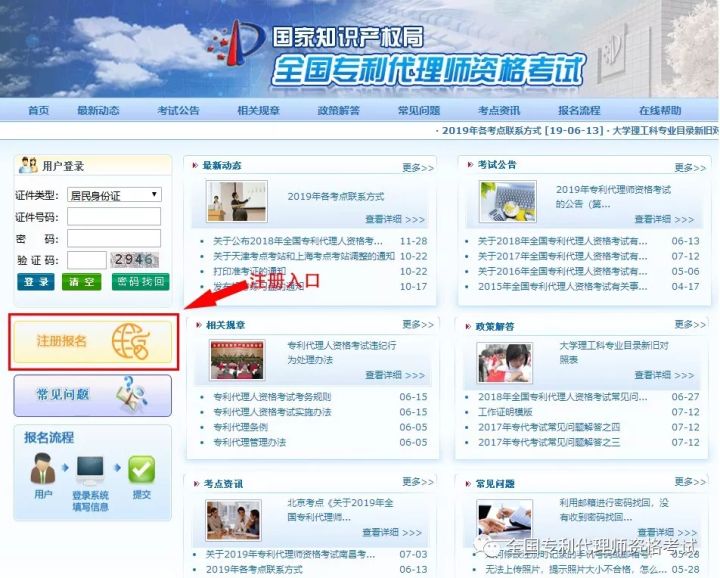The image size is (720, 578).
Task: Click 查看详细 >>> in 考试公告 panel
Action: pyautogui.click(x=664, y=219)
